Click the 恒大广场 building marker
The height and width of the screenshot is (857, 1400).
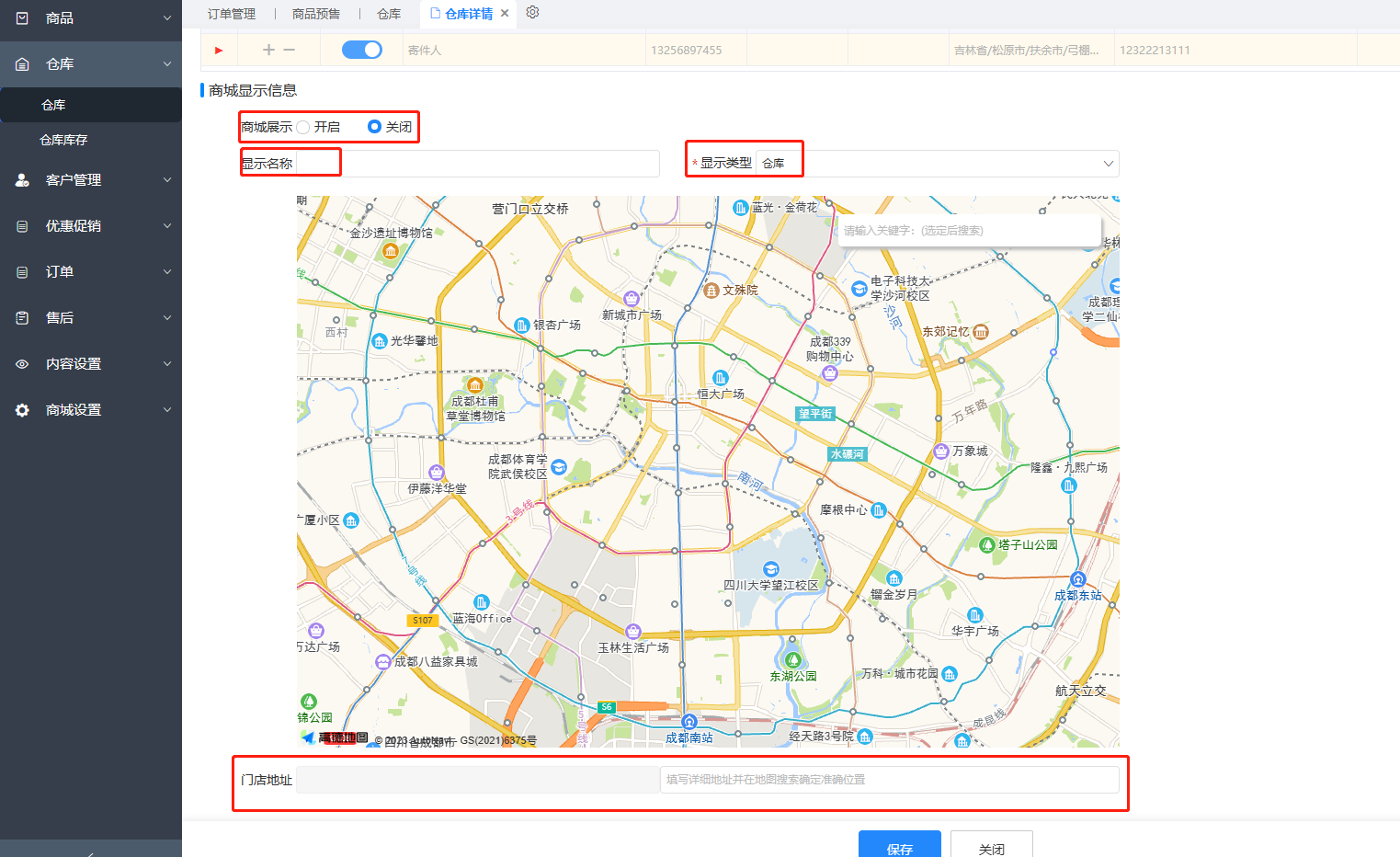(720, 378)
